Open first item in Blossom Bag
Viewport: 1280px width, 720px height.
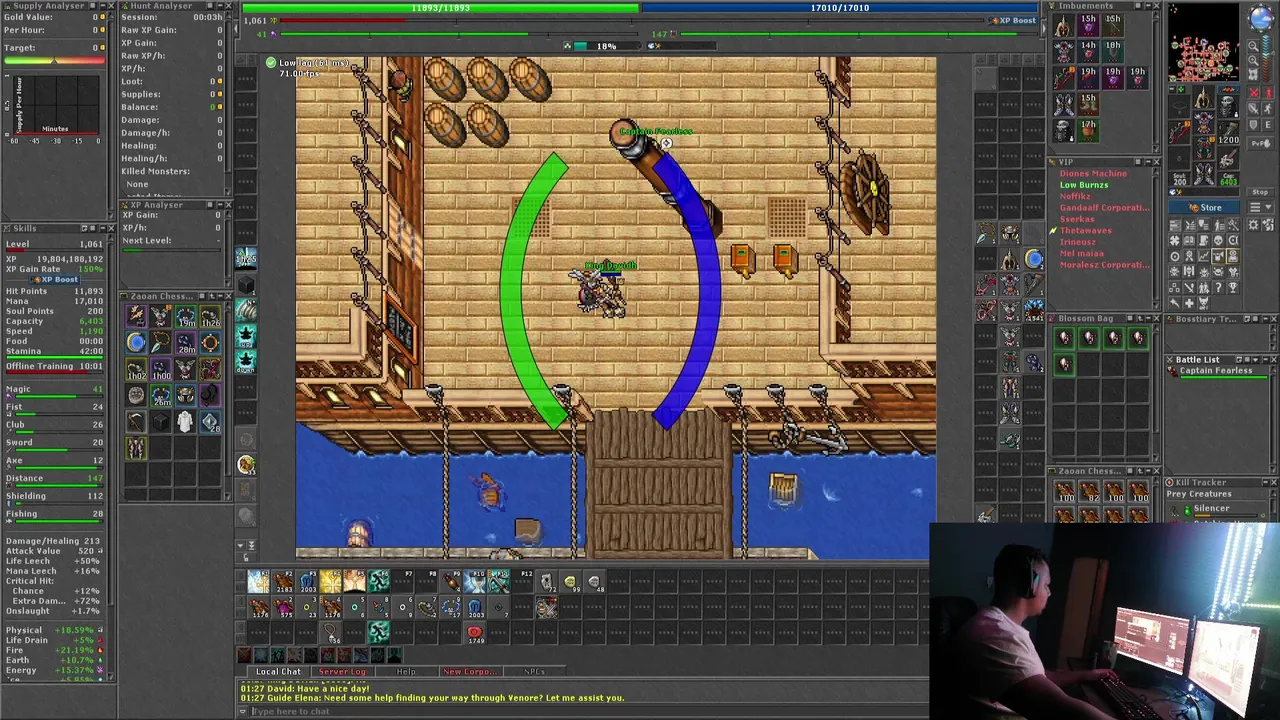point(1064,339)
